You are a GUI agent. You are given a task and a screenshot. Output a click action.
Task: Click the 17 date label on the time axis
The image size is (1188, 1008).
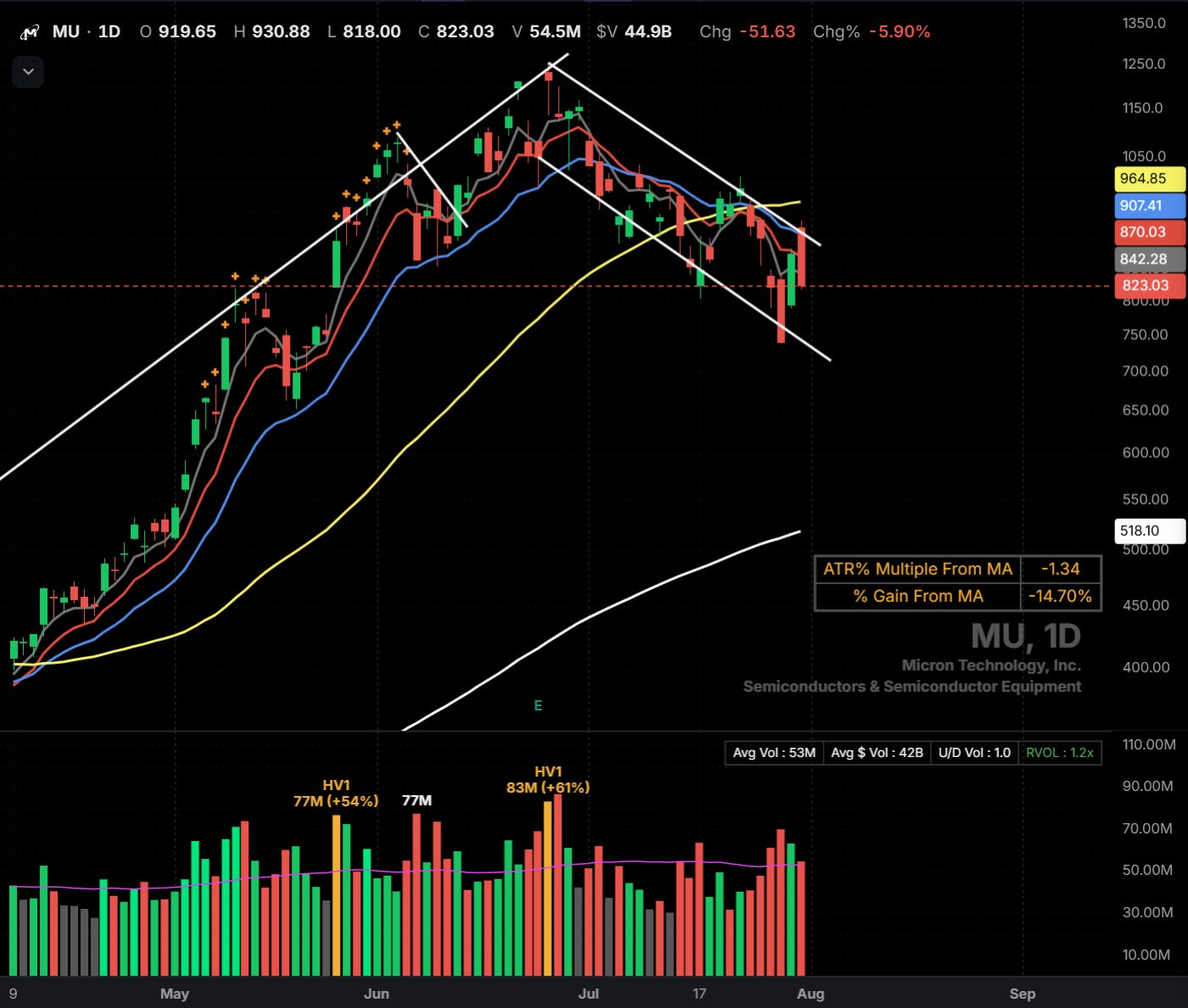[x=700, y=994]
